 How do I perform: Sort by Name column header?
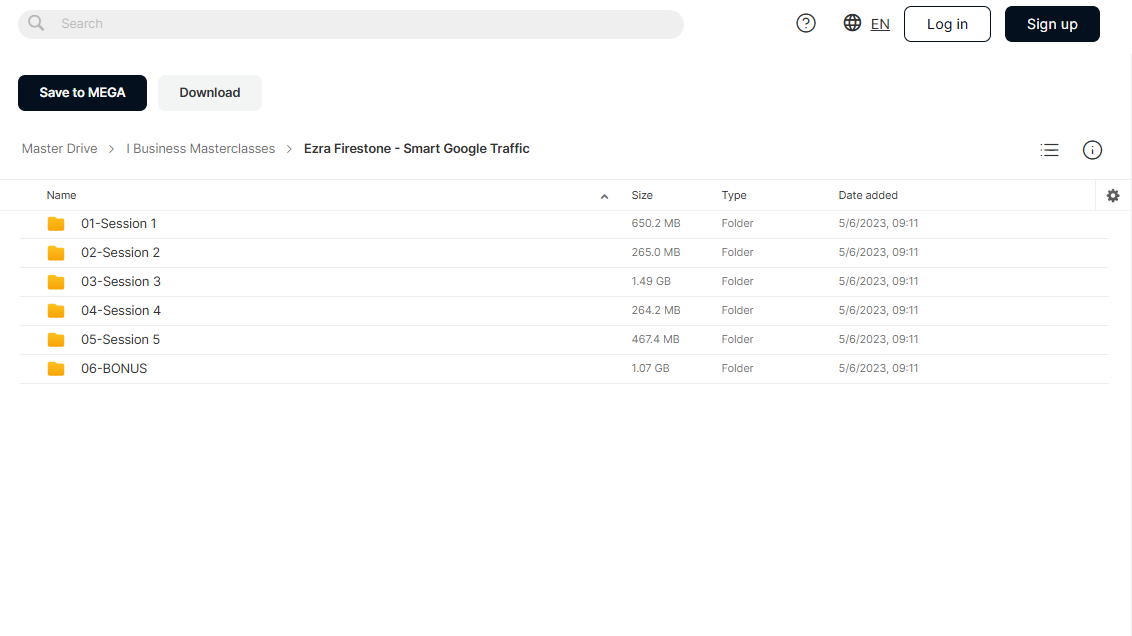[61, 195]
